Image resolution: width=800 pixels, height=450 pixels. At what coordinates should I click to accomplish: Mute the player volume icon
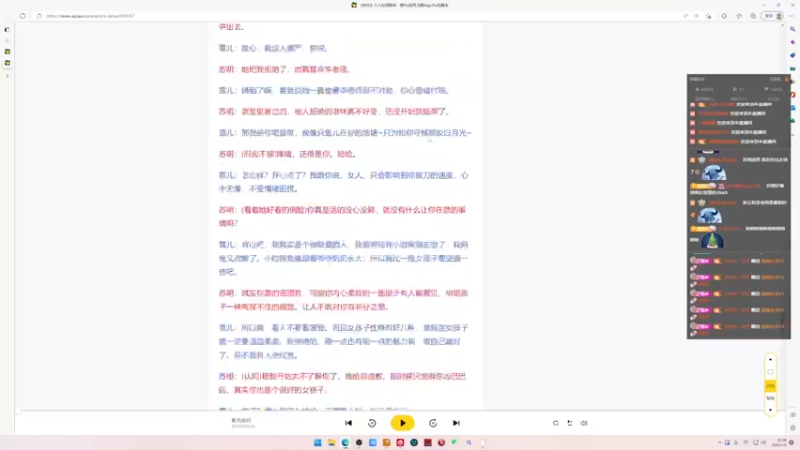click(584, 423)
